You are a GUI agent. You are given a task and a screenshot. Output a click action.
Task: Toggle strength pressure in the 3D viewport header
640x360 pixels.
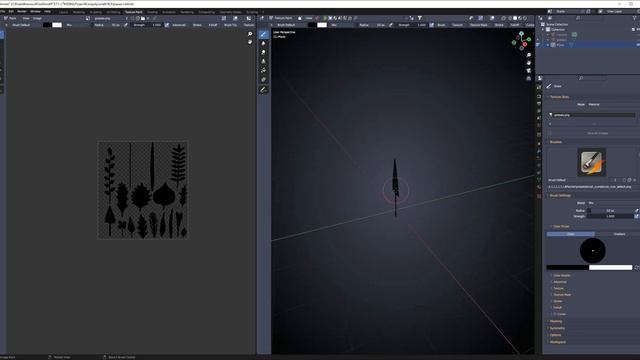[431, 25]
